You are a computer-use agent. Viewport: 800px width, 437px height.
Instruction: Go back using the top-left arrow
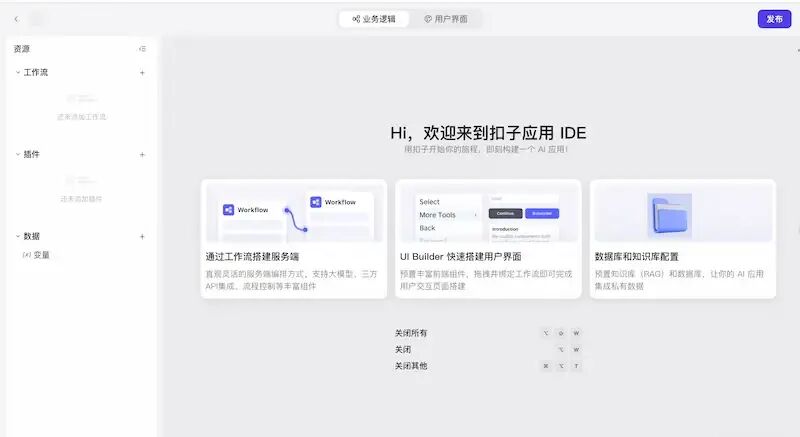16,19
